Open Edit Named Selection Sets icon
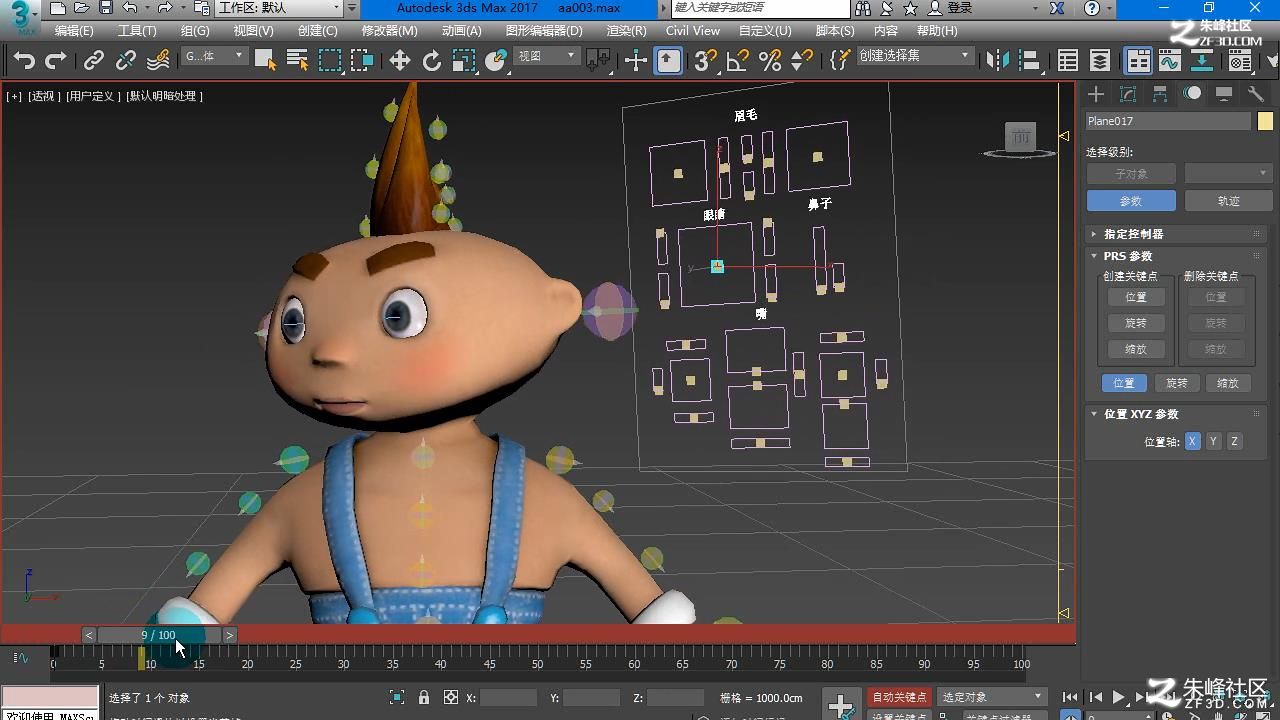 pos(840,61)
